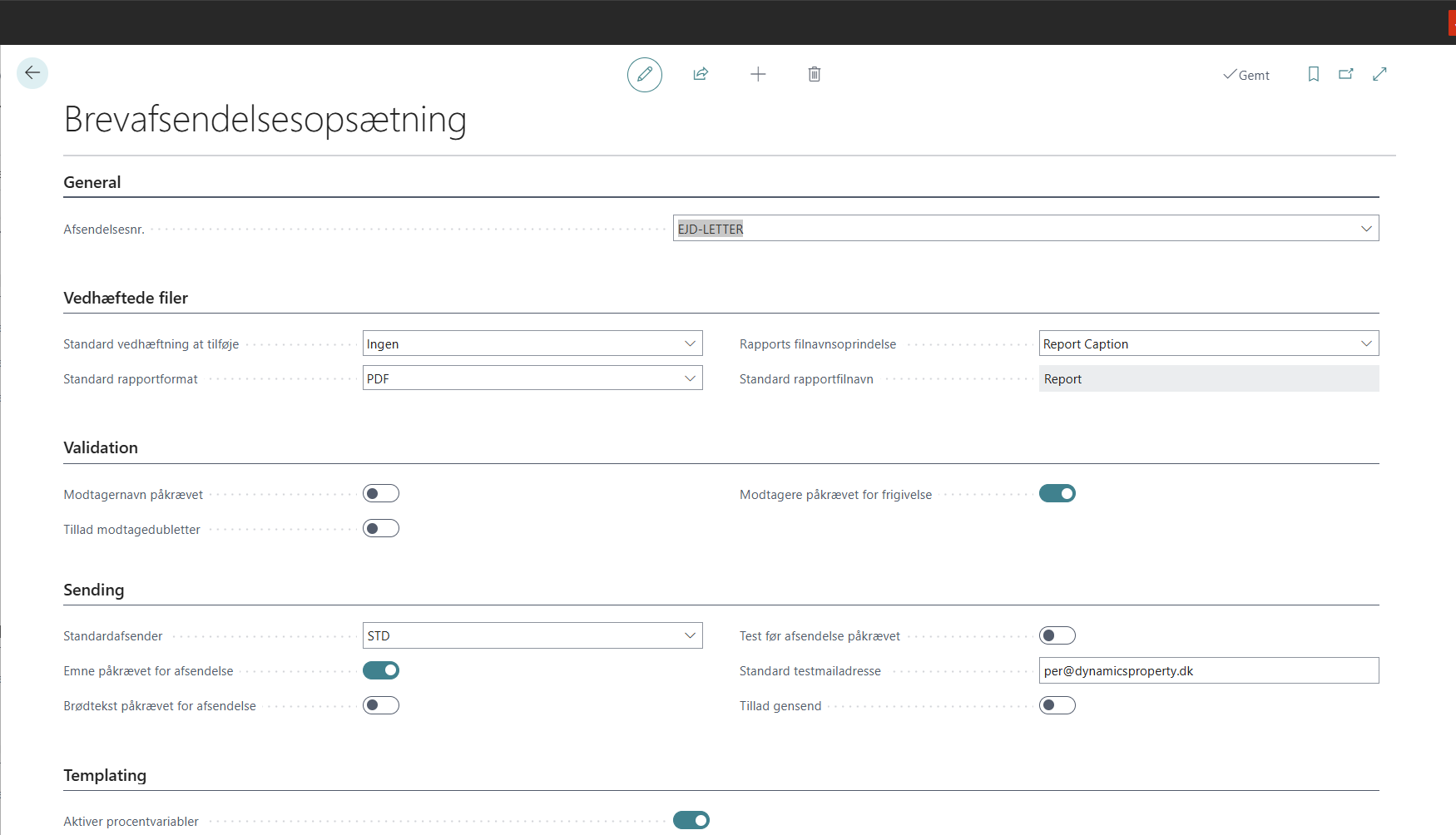Click the pencil edit icon
Screen dimensions: 1456x835
644,75
